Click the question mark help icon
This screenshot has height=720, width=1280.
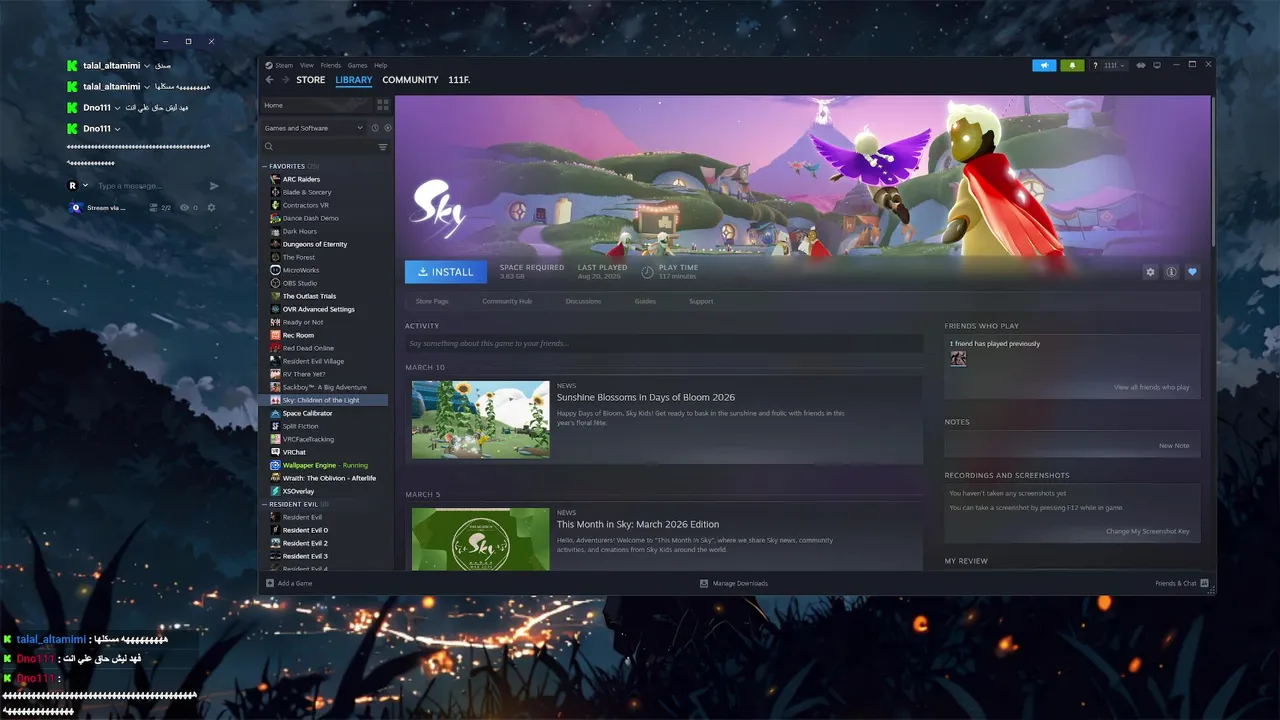(1095, 65)
